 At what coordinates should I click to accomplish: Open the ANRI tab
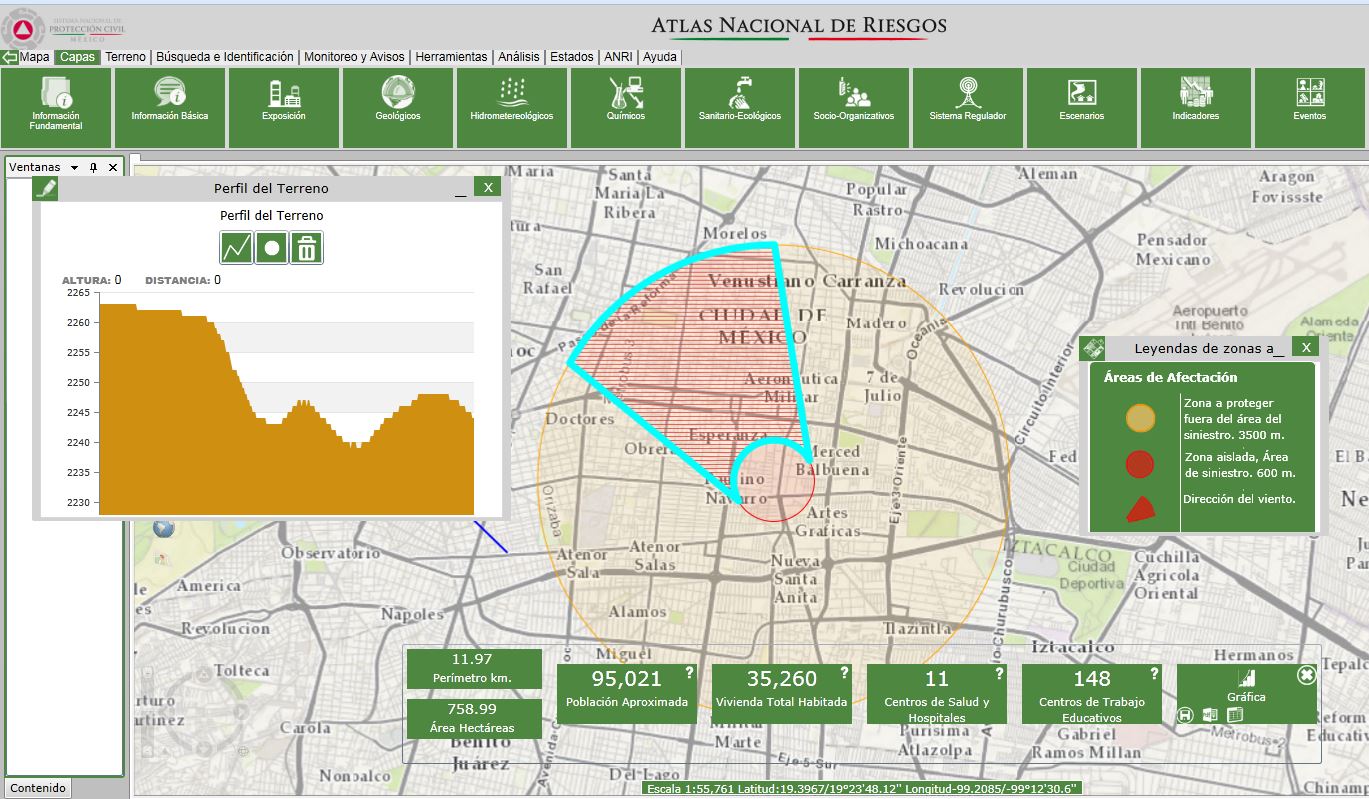617,57
